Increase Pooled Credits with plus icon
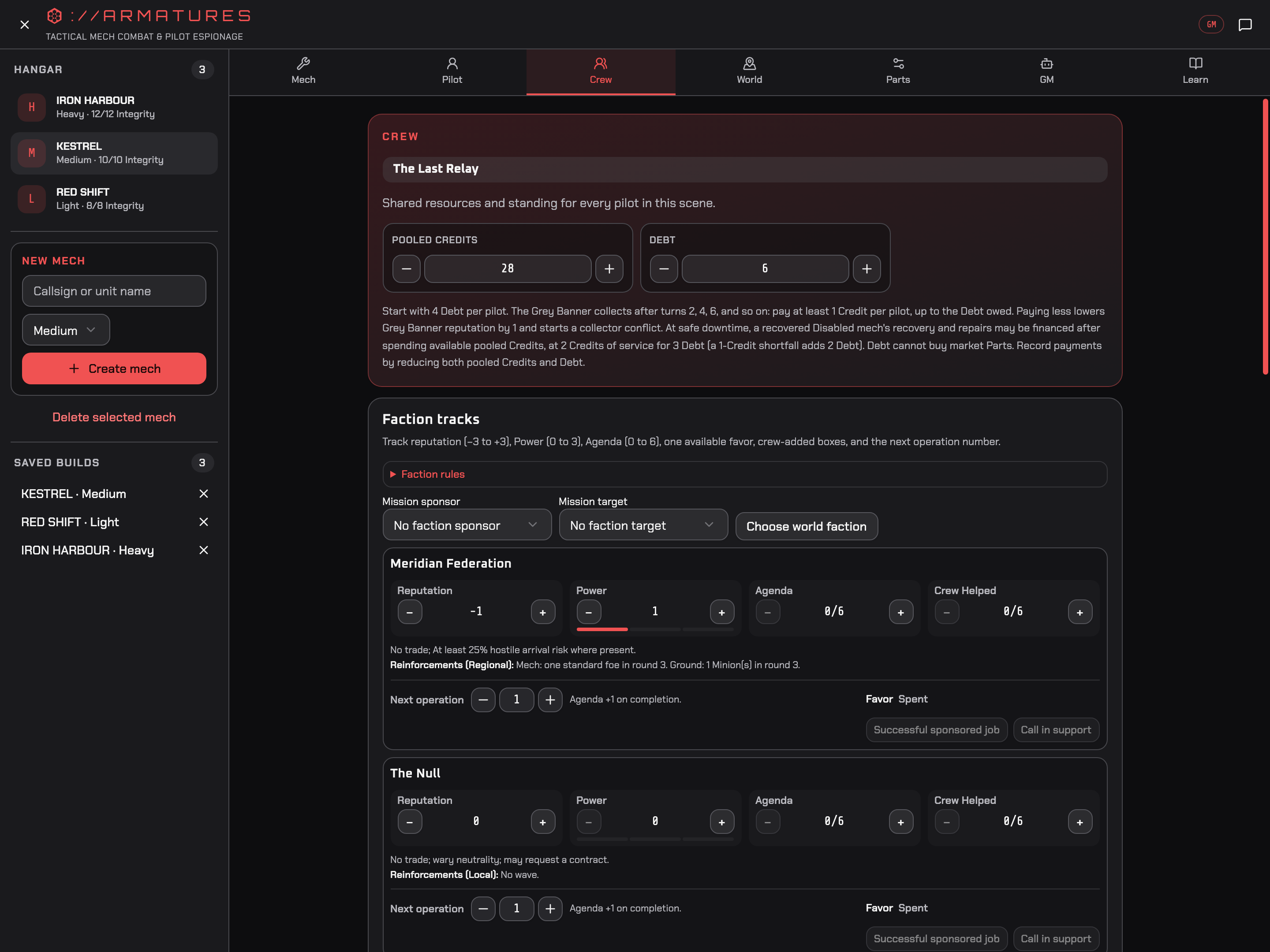 609,268
